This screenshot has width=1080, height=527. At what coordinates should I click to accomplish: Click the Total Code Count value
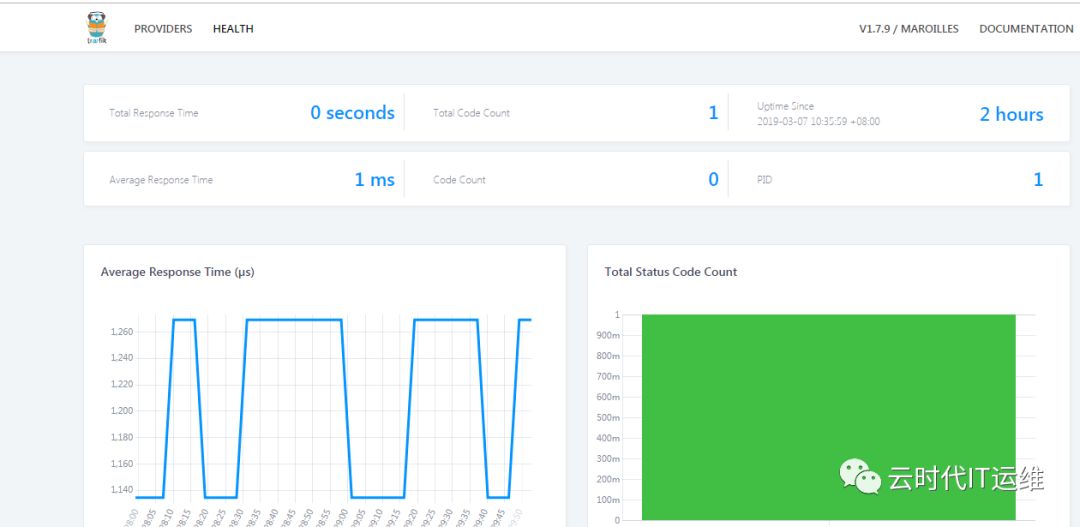[714, 113]
